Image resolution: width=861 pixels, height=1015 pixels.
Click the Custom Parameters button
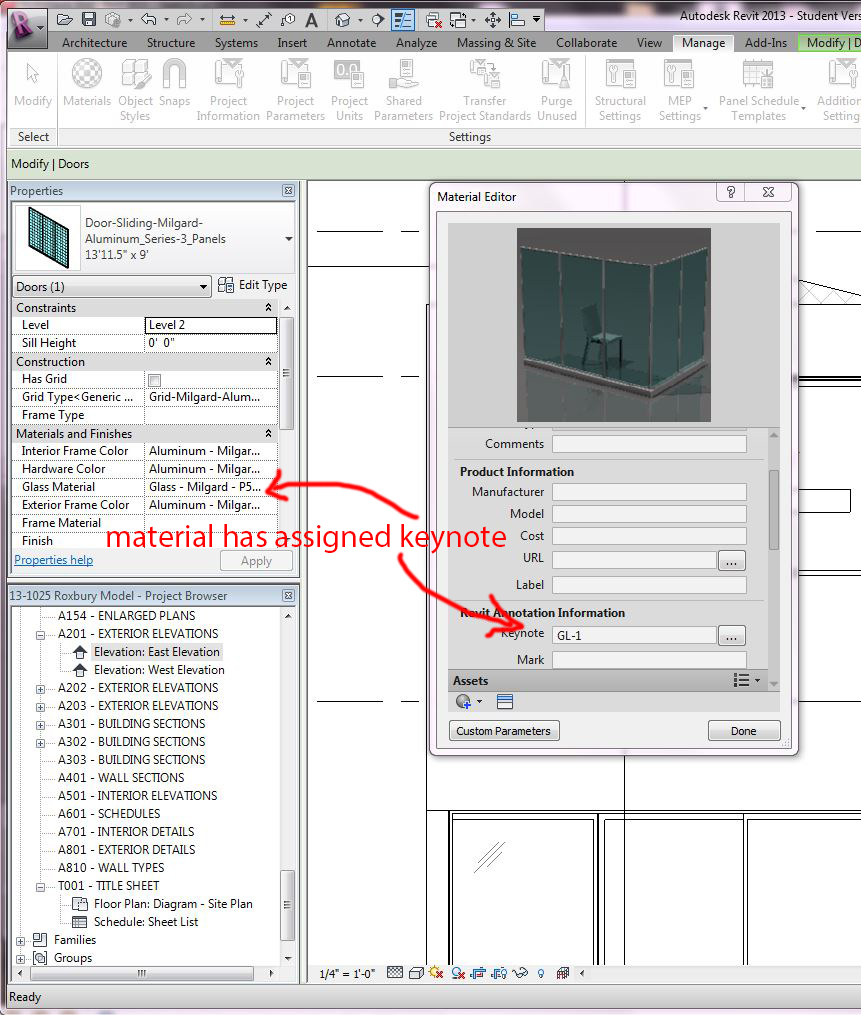coord(504,731)
